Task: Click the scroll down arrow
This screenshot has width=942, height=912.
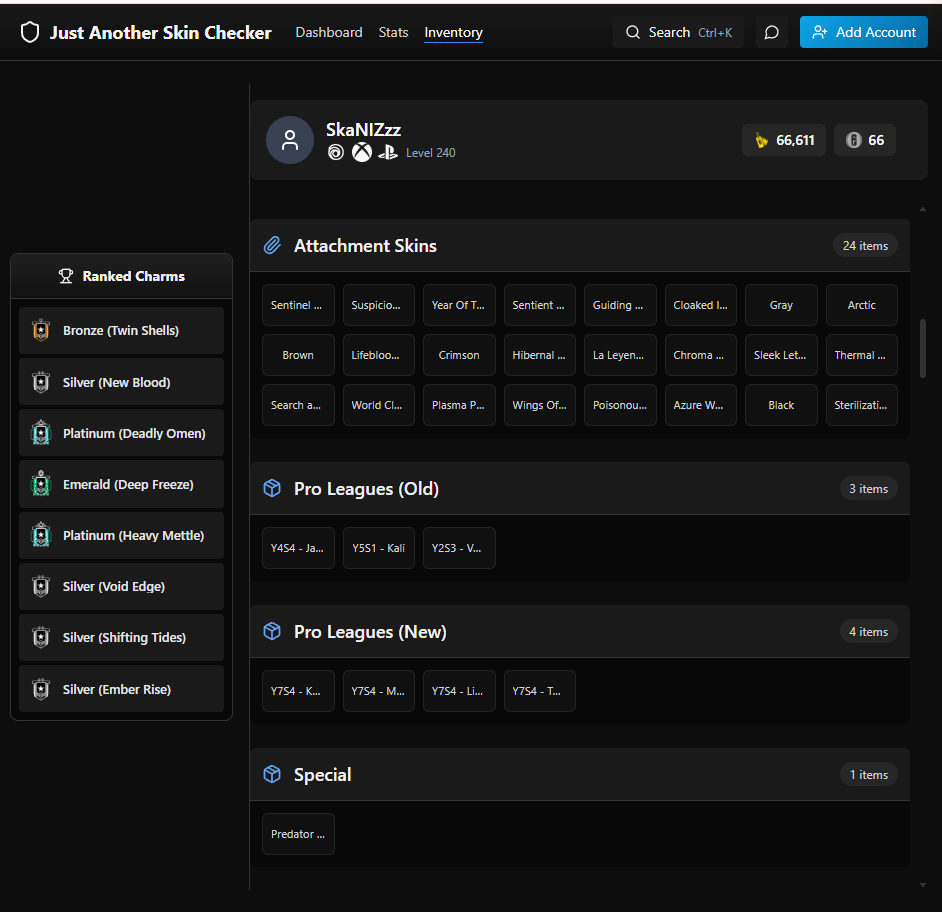Action: (x=923, y=885)
